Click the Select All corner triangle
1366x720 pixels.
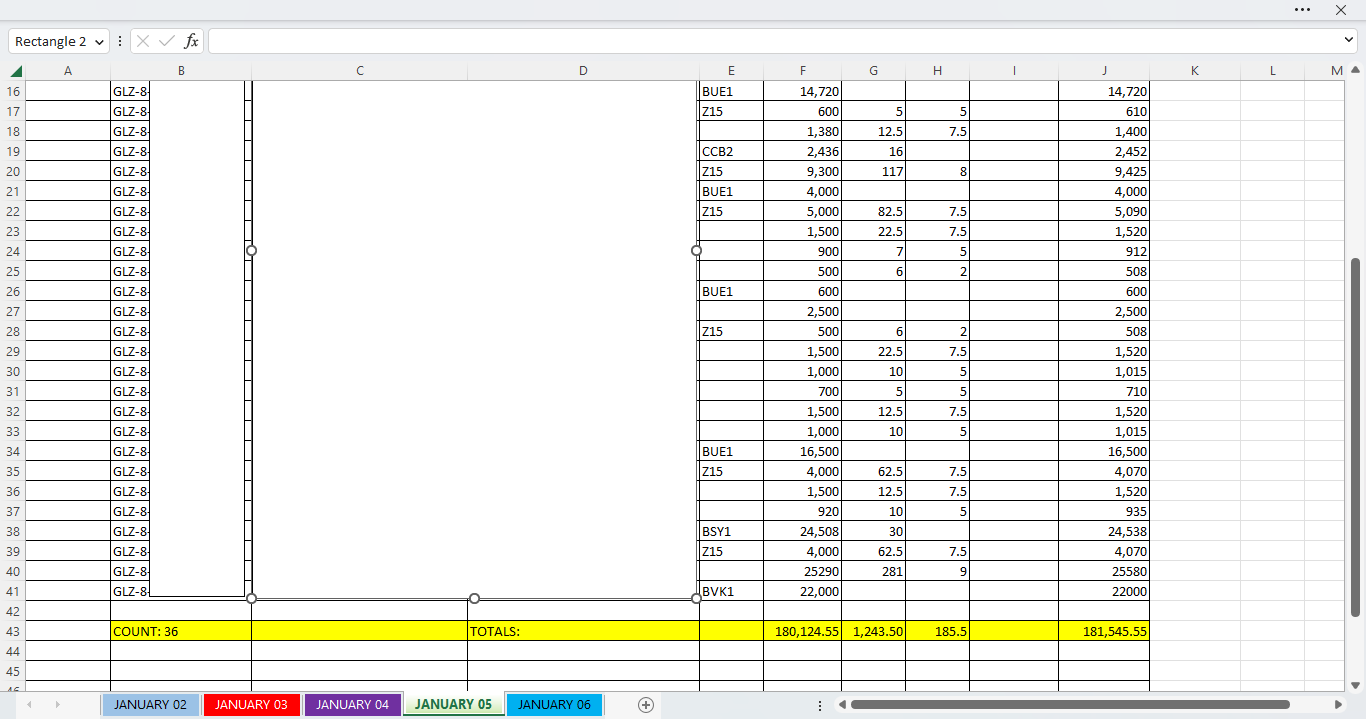coord(16,71)
